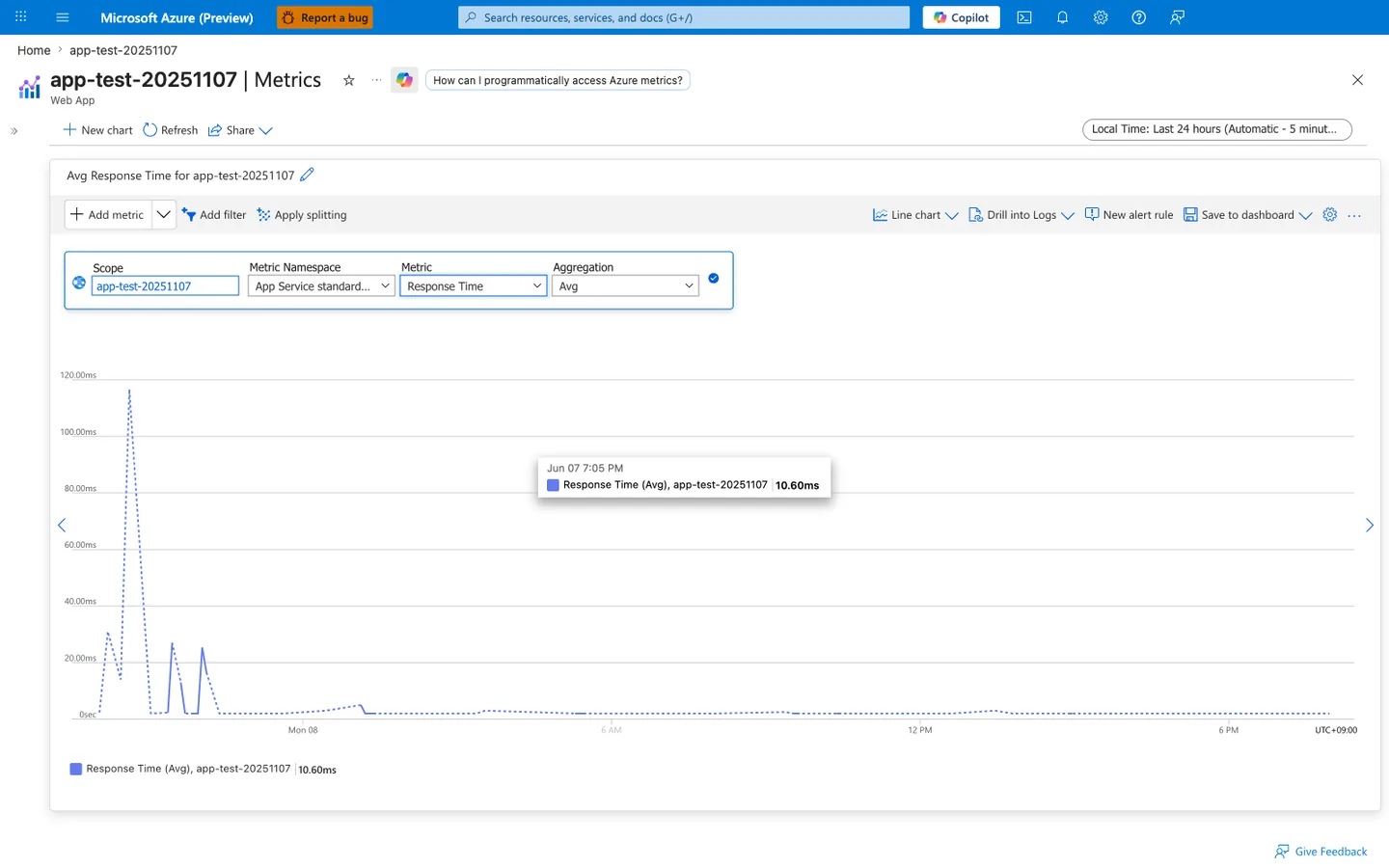Open Copilot from the top bar
This screenshot has height=868, width=1389.
click(x=962, y=17)
